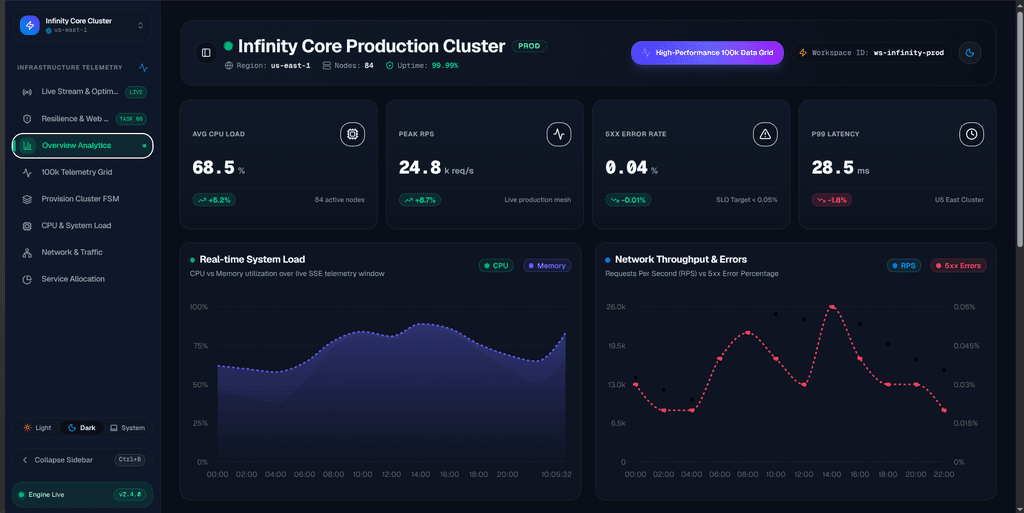The image size is (1024, 513).
Task: Click the Workspace ID ws-infinity-prod badge
Action: tap(871, 53)
